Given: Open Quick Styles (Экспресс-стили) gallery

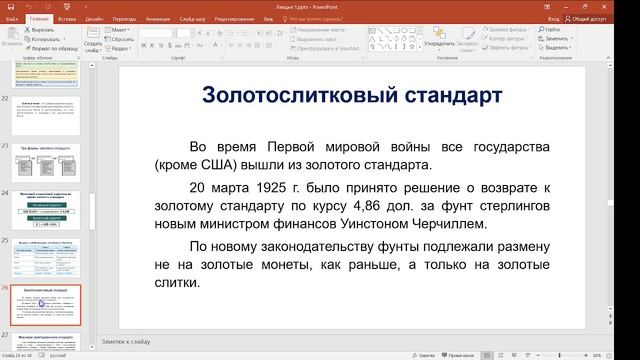Looking at the screenshot, I should click(467, 39).
